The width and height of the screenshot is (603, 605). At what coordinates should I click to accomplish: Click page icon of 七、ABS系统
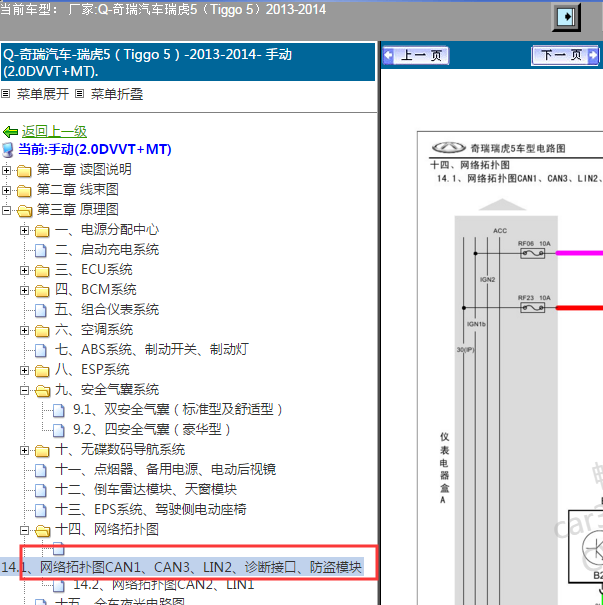[41, 350]
